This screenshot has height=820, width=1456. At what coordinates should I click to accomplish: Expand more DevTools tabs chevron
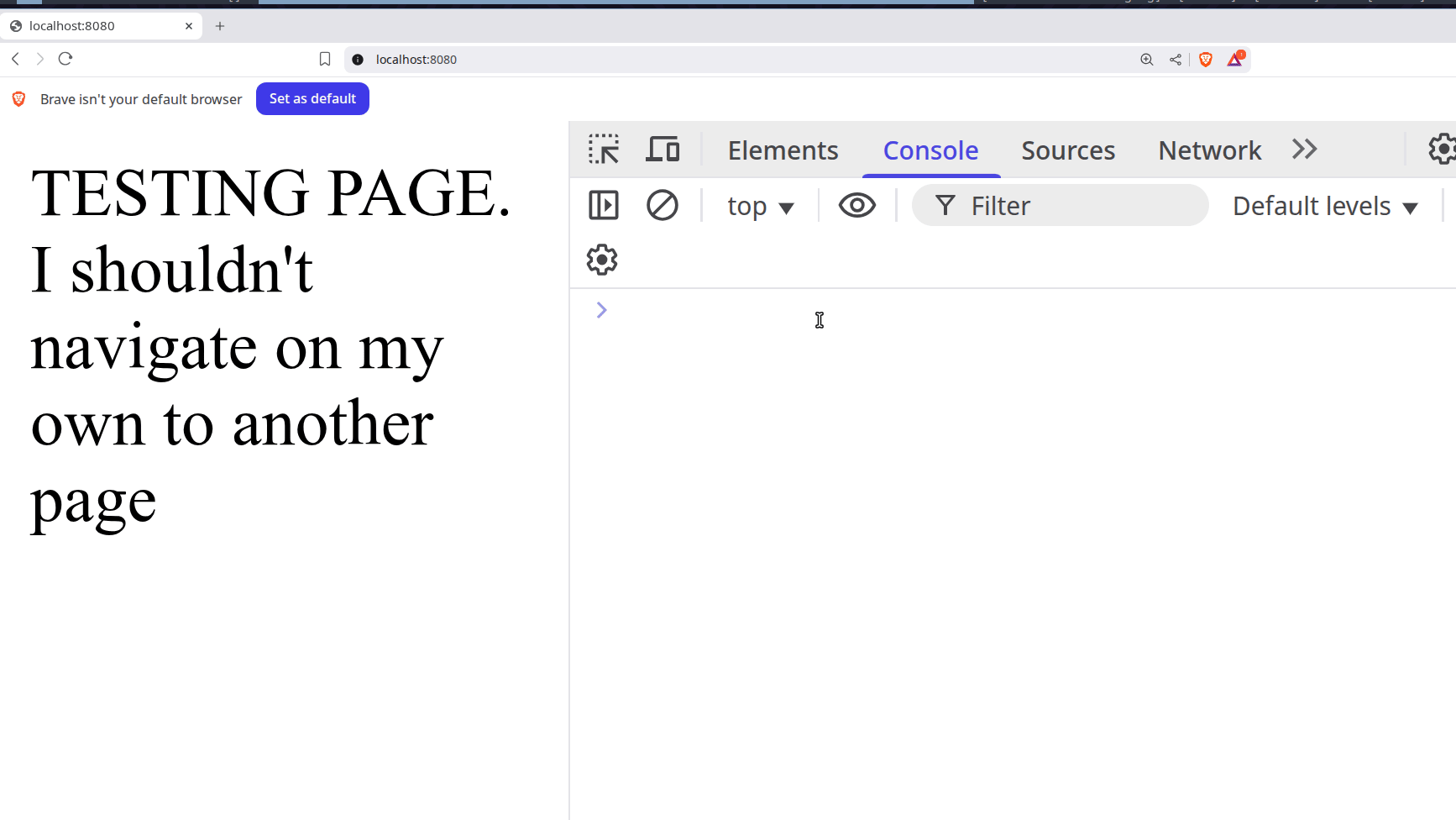[1304, 150]
